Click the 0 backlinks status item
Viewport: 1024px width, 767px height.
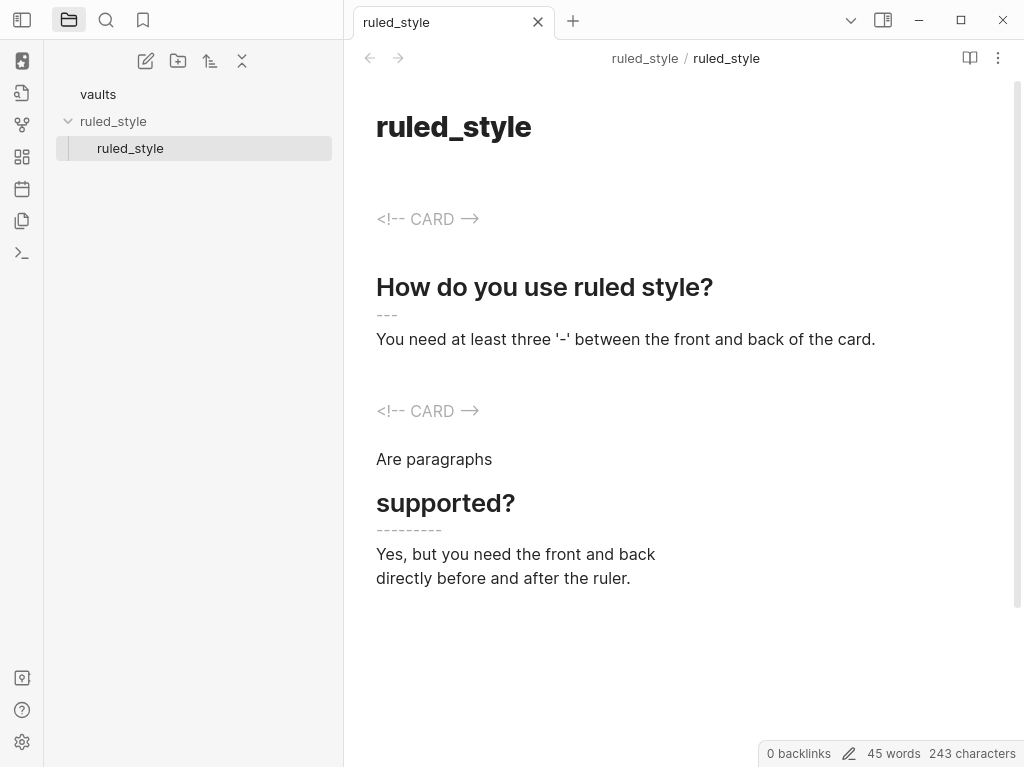click(798, 754)
